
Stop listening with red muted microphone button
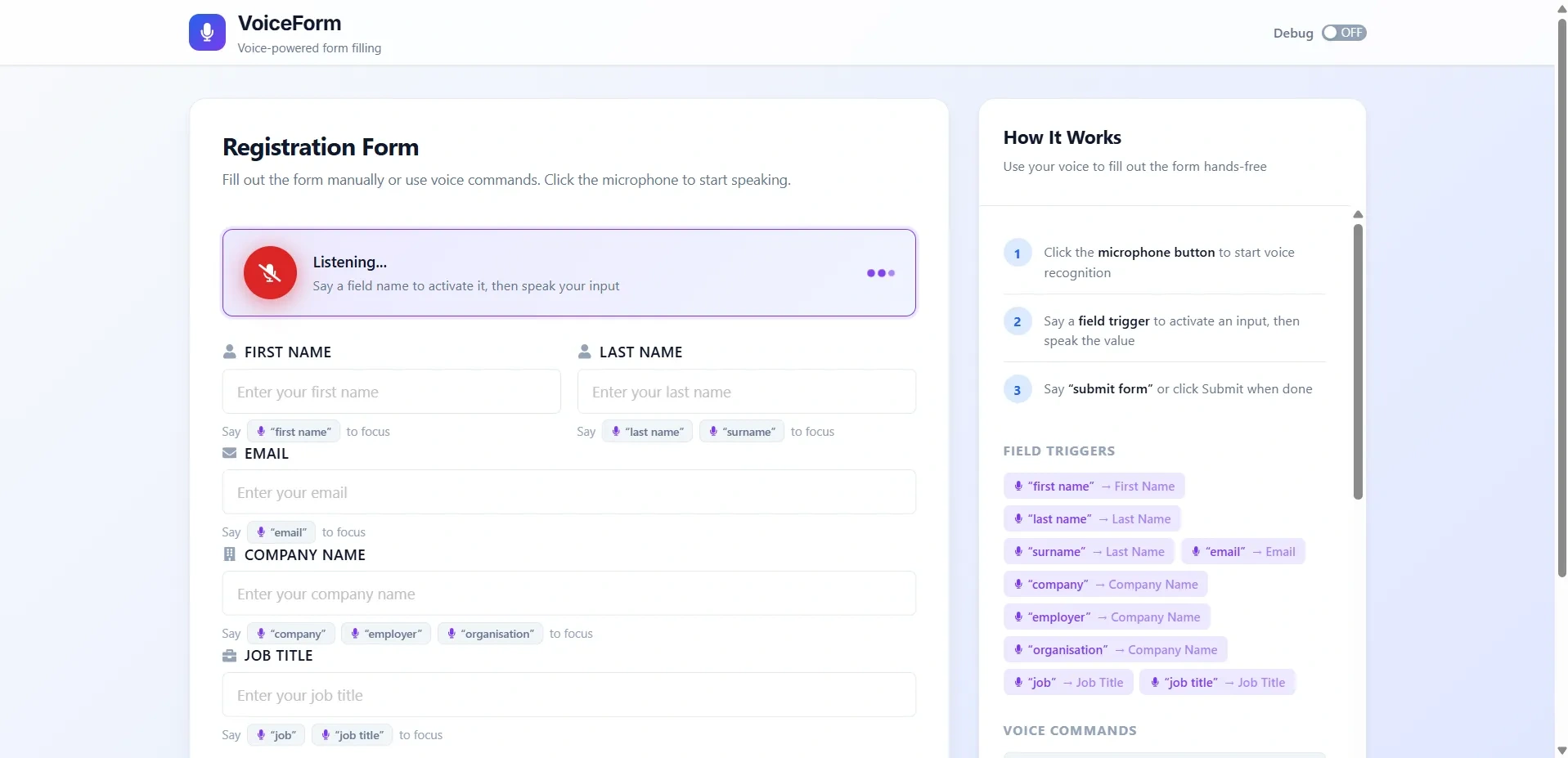[x=270, y=273]
